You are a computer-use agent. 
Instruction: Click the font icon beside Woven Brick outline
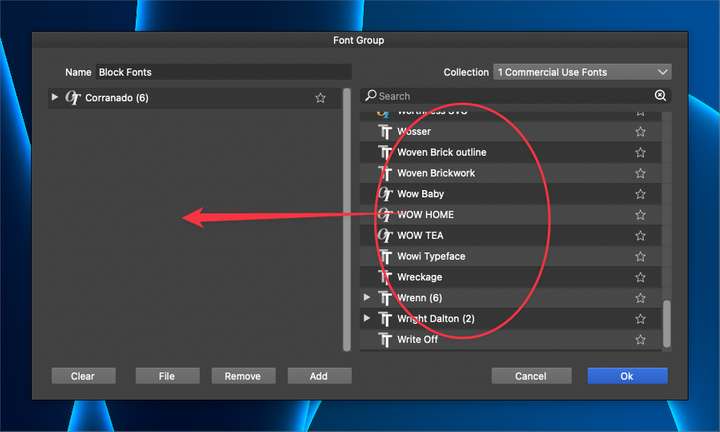[x=385, y=152]
